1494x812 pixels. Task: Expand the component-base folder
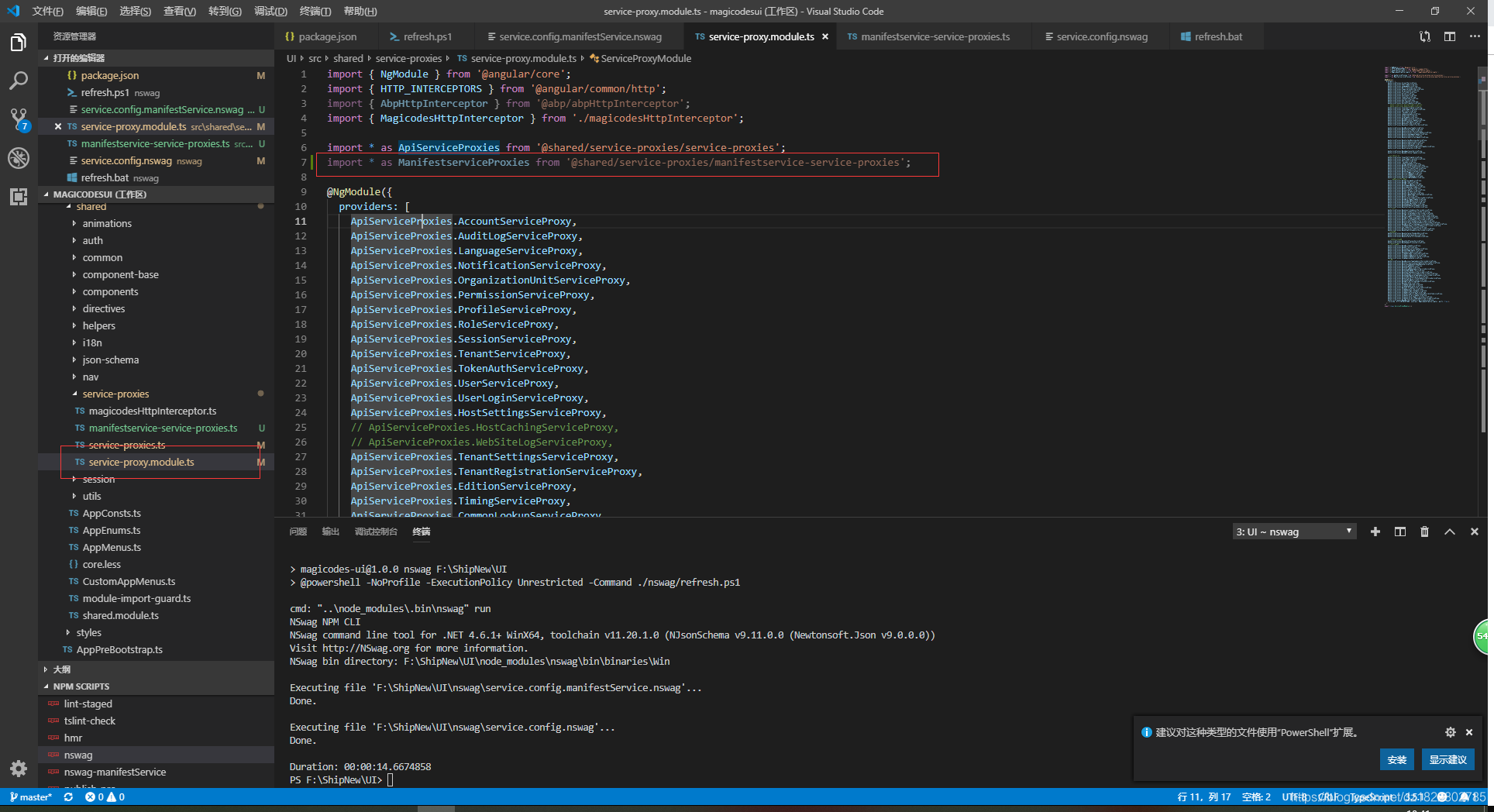[120, 274]
